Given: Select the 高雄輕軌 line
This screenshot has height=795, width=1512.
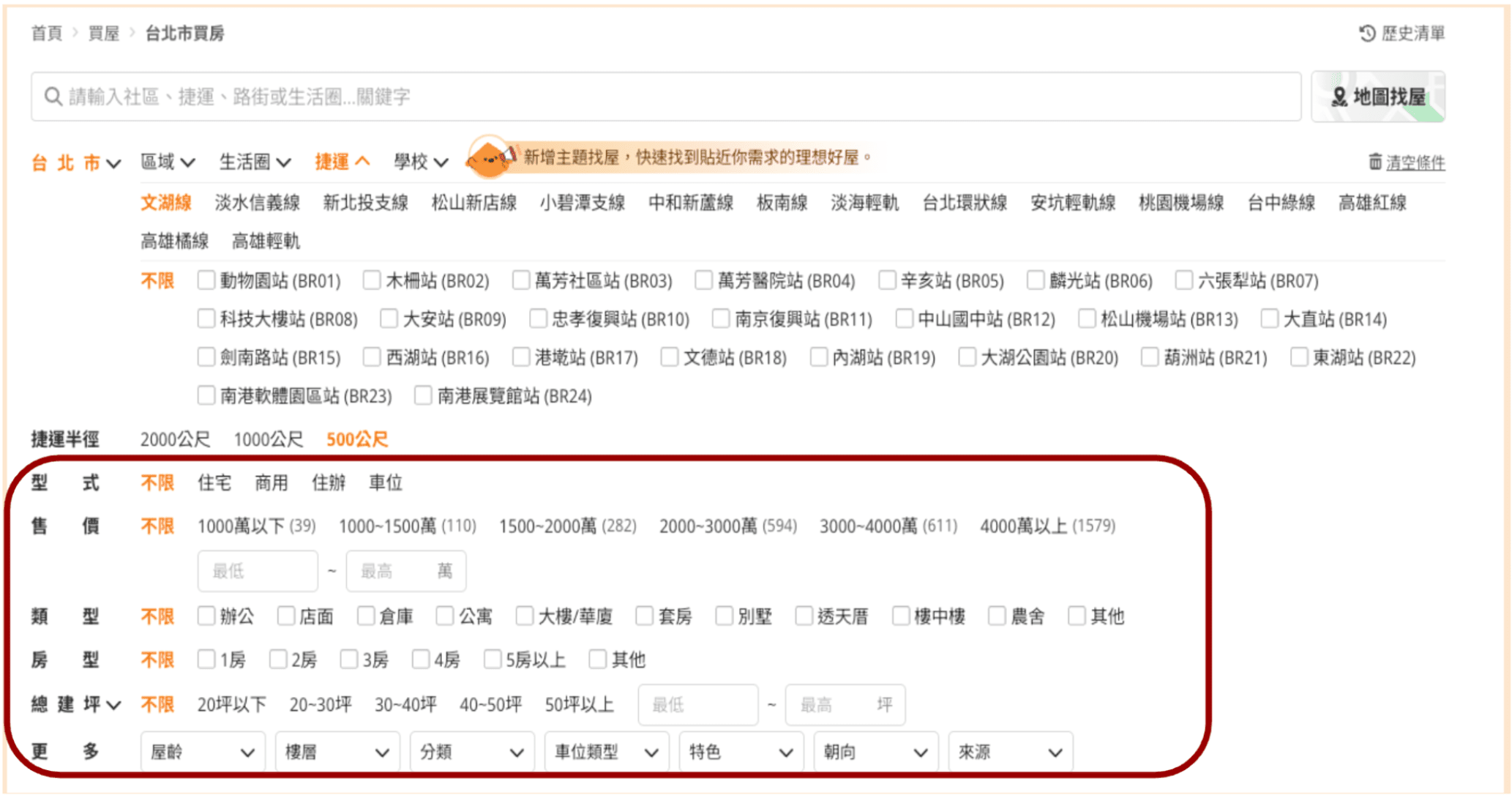Looking at the screenshot, I should (x=266, y=242).
